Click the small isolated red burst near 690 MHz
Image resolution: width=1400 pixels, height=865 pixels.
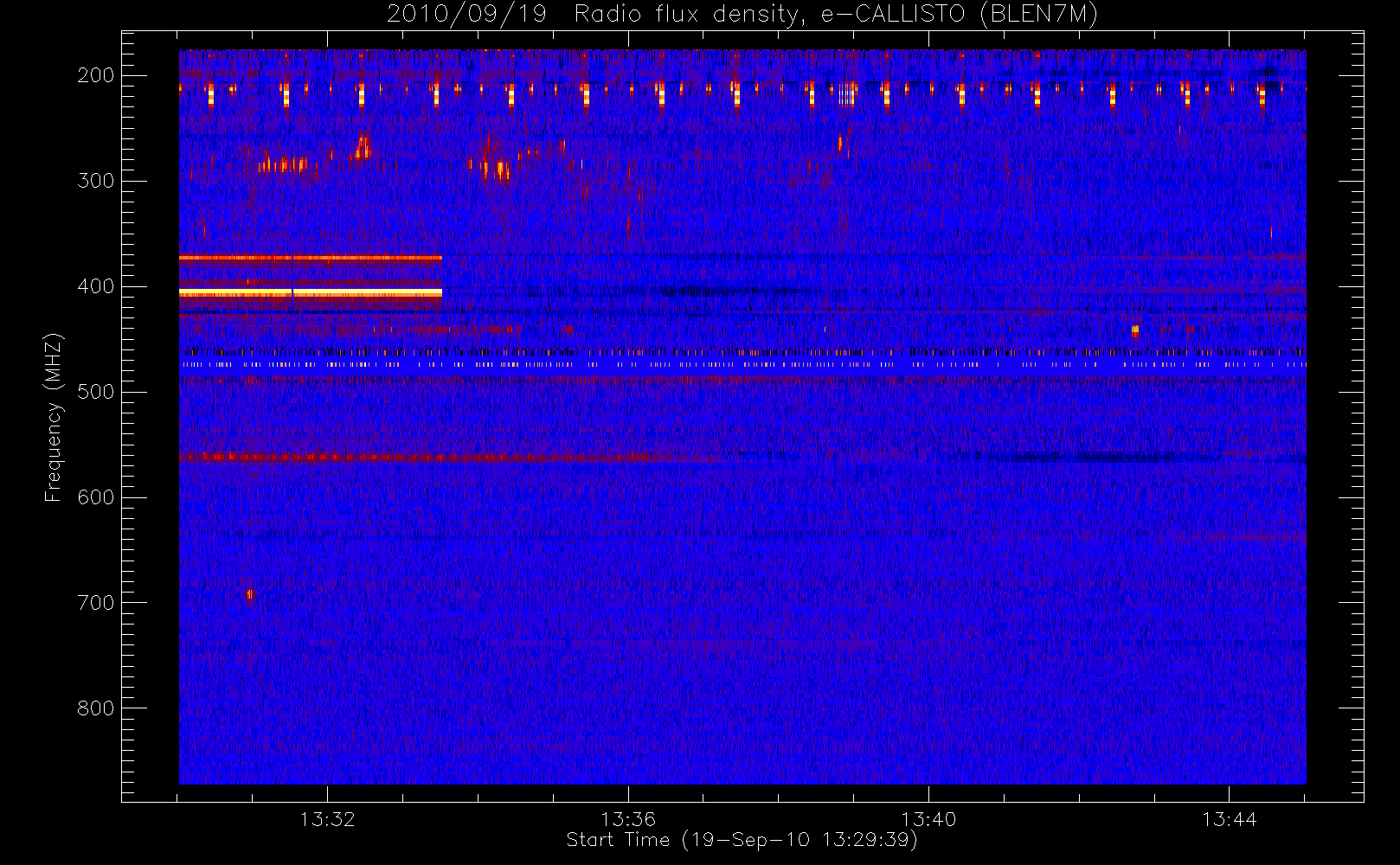[x=250, y=595]
